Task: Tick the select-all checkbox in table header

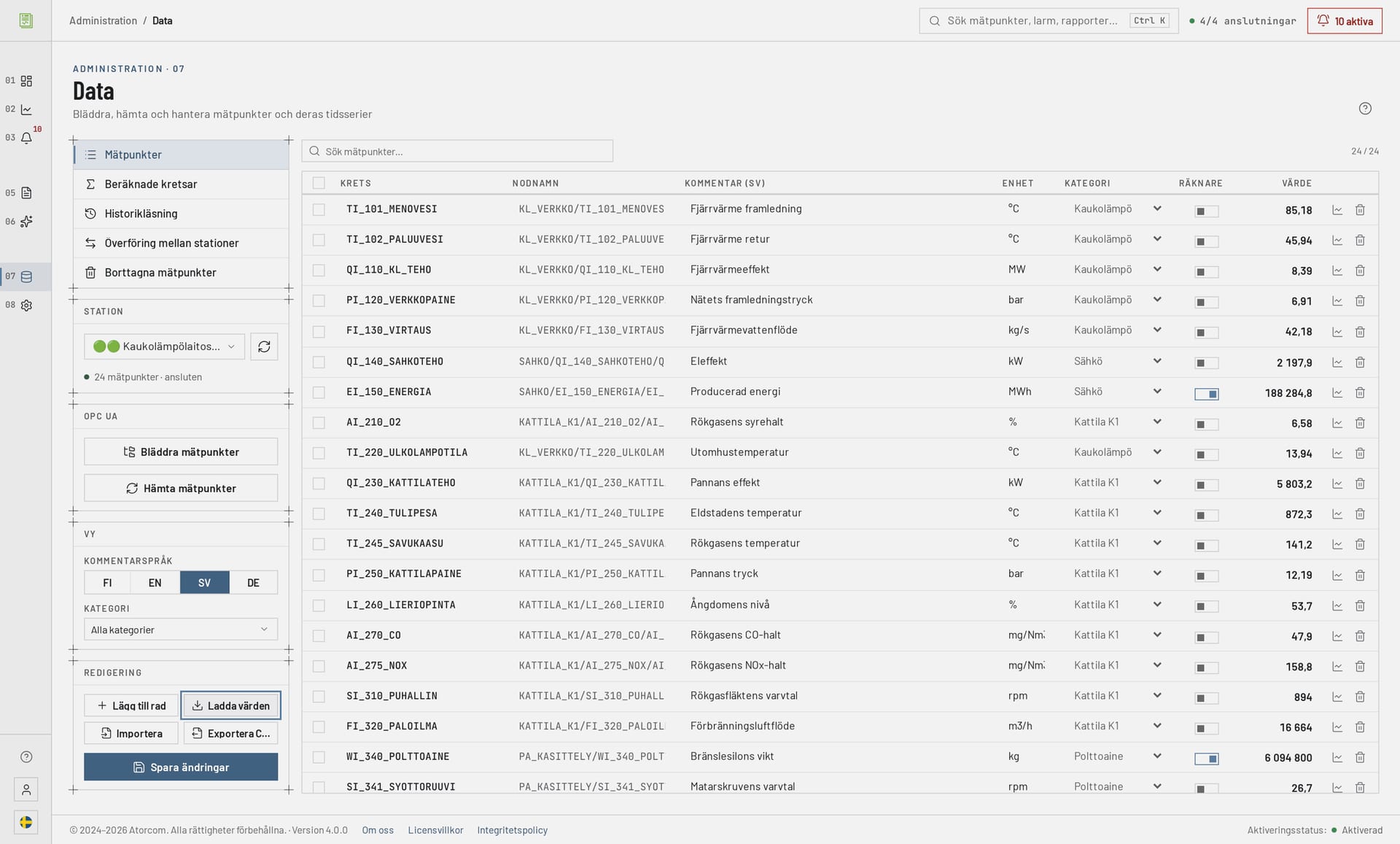Action: 319,183
